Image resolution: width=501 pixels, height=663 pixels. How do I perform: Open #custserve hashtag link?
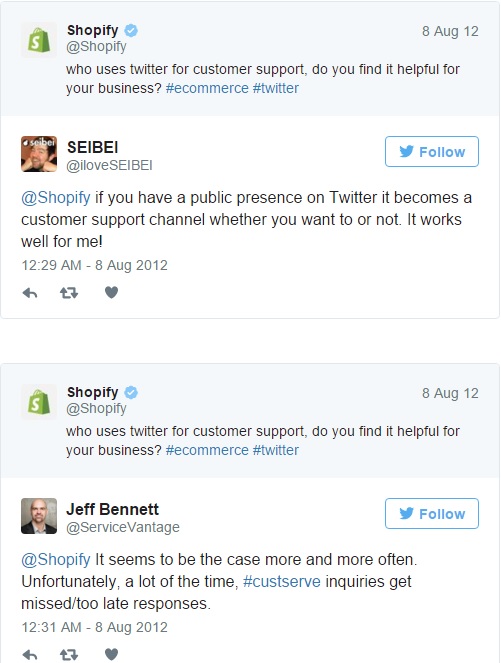282,581
